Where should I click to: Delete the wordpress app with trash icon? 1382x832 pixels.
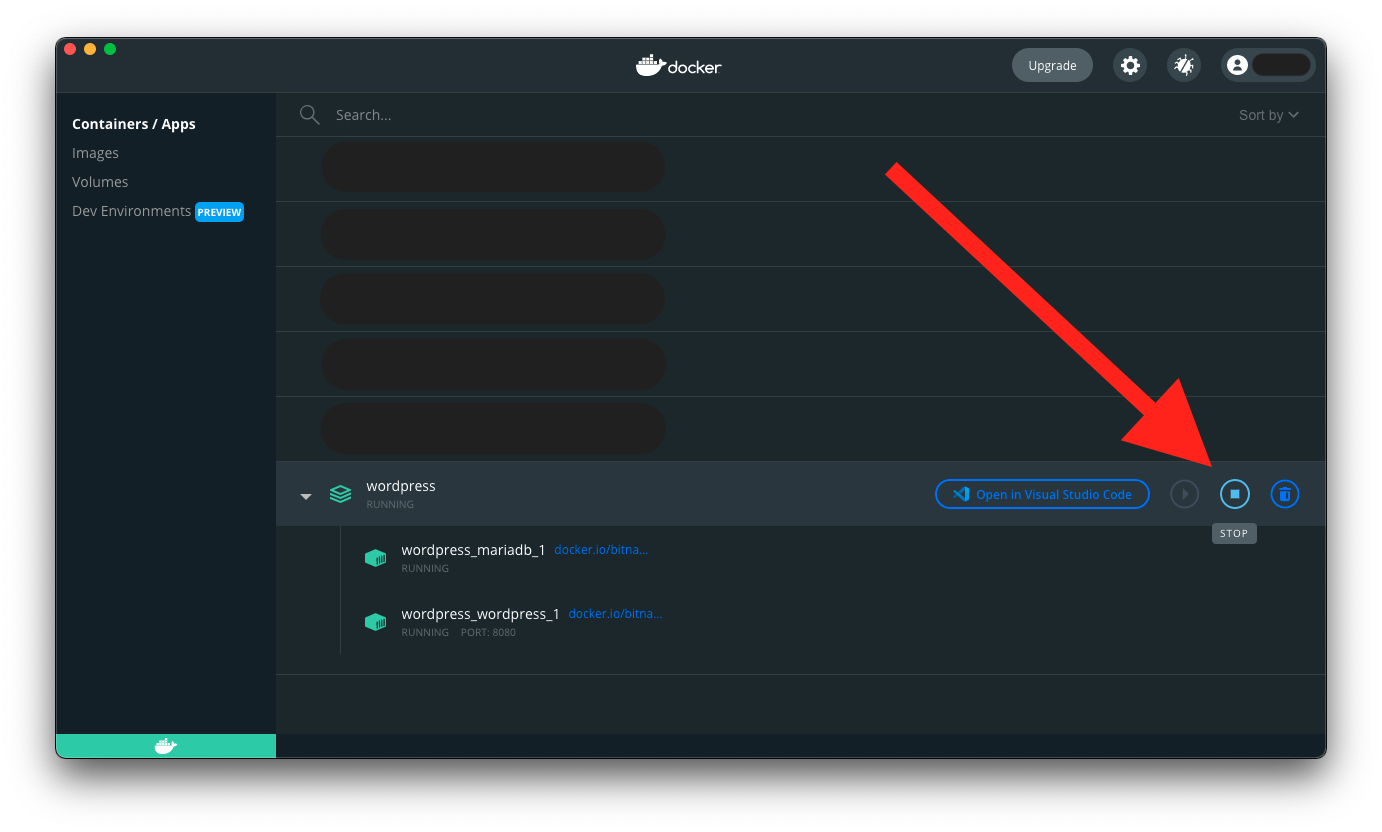(1285, 494)
